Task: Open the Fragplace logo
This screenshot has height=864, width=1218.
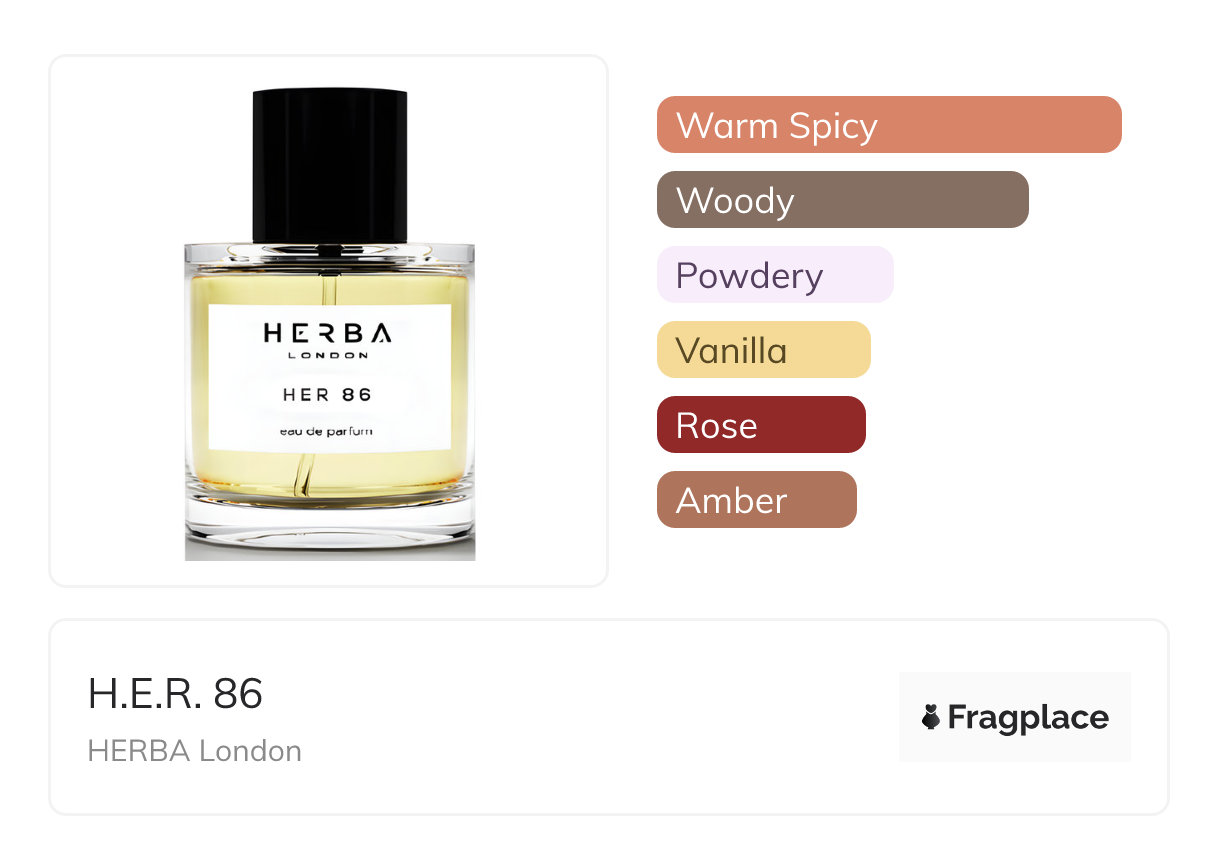Action: tap(1015, 717)
